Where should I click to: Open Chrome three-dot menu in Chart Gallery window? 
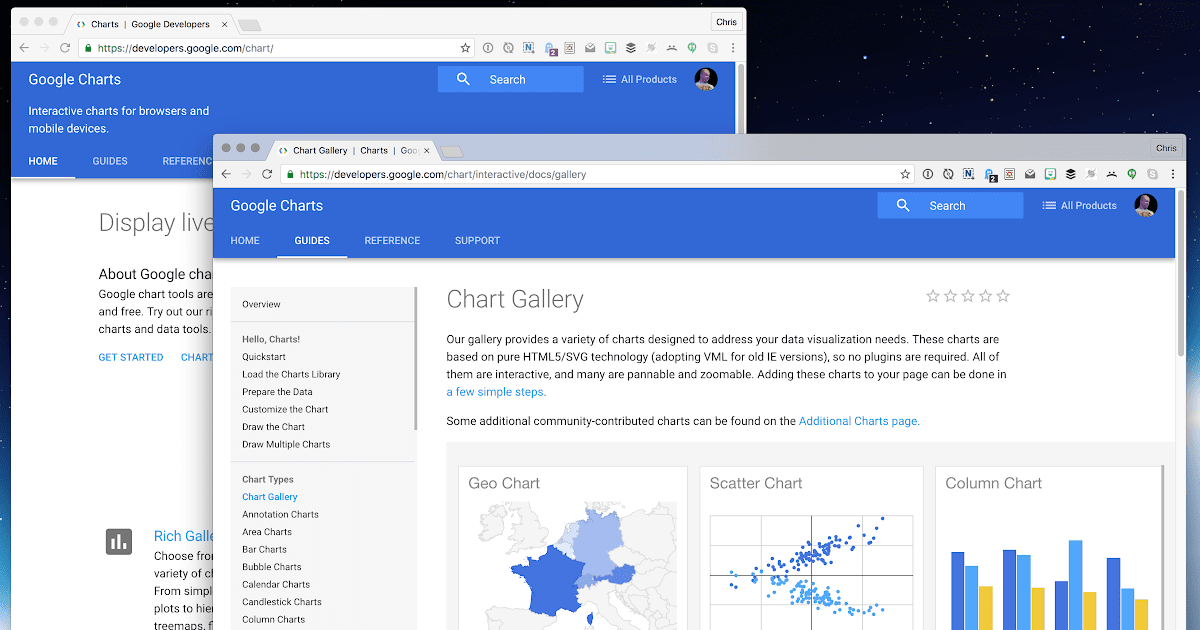pyautogui.click(x=1173, y=174)
